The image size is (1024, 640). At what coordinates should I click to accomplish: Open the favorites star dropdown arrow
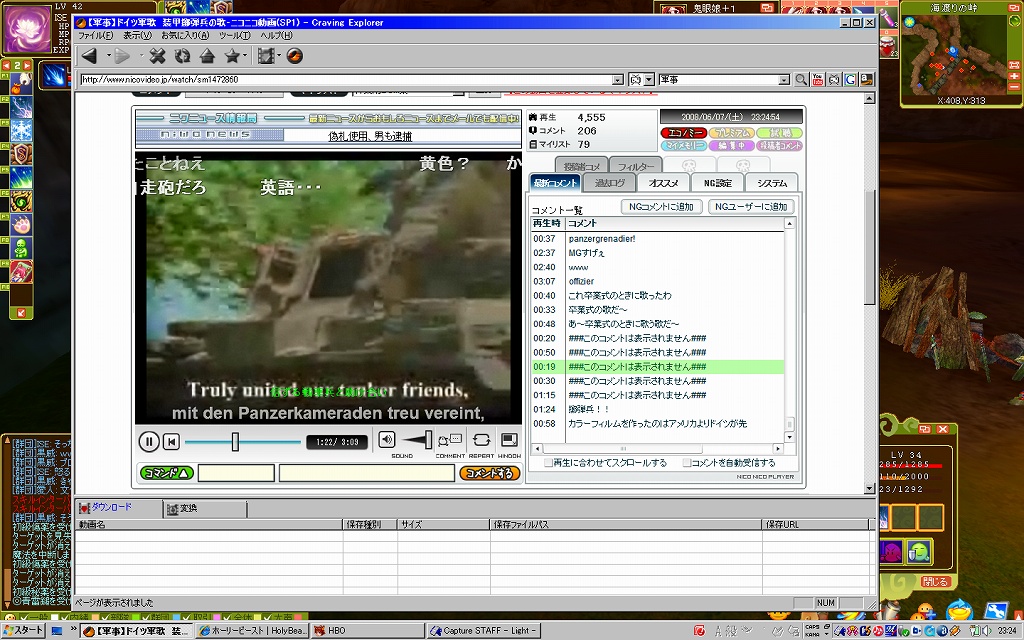[246, 56]
